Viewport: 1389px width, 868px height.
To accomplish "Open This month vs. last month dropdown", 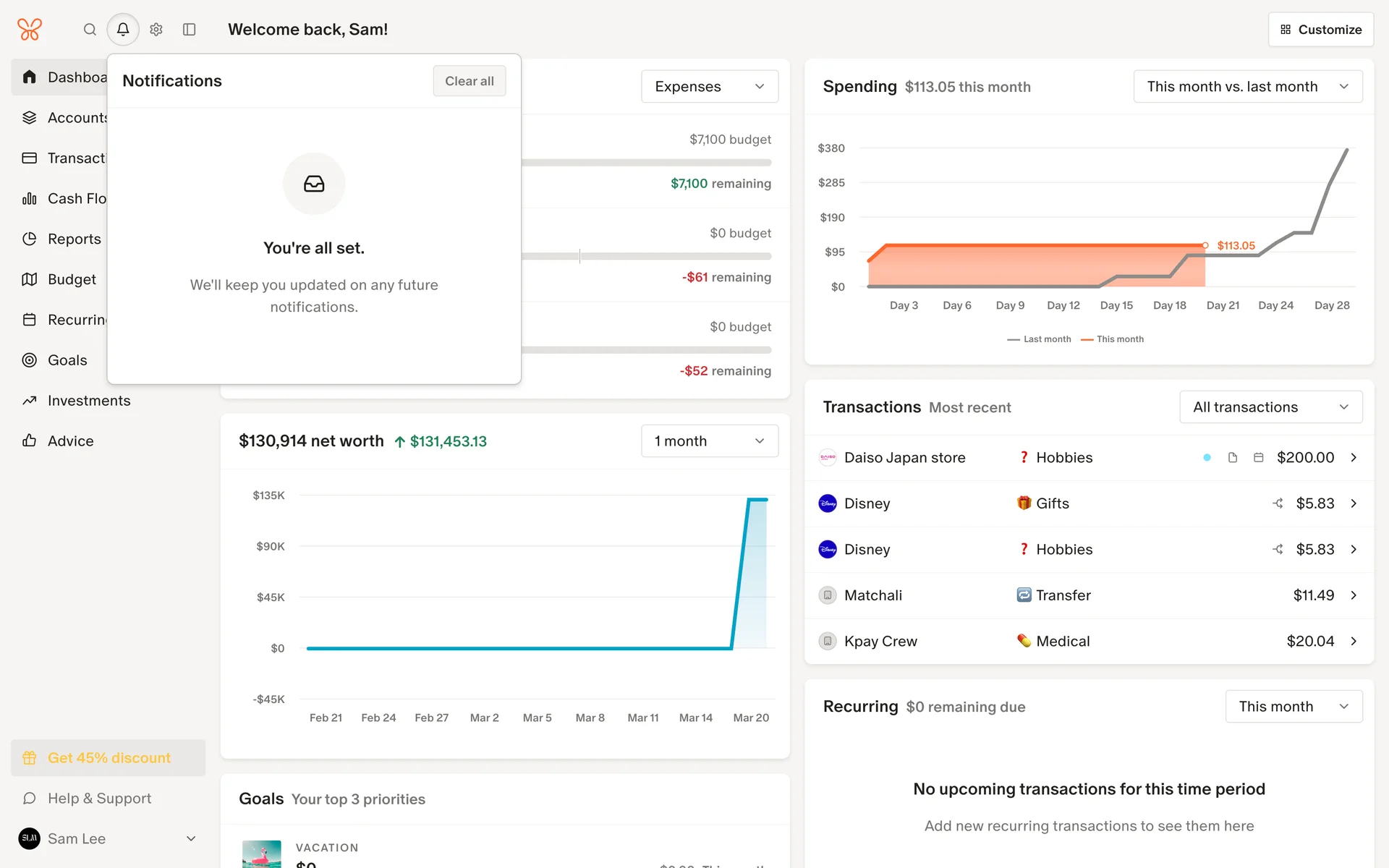I will click(x=1247, y=87).
